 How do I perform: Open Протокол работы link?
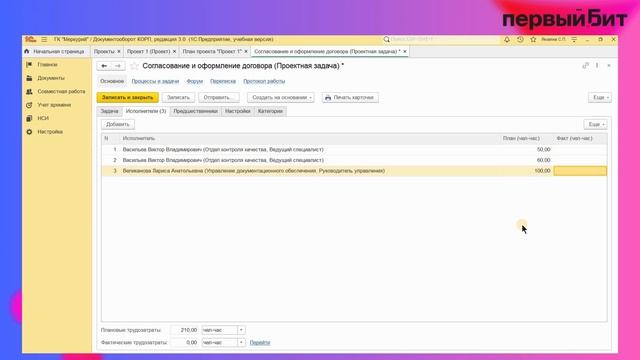[264, 81]
